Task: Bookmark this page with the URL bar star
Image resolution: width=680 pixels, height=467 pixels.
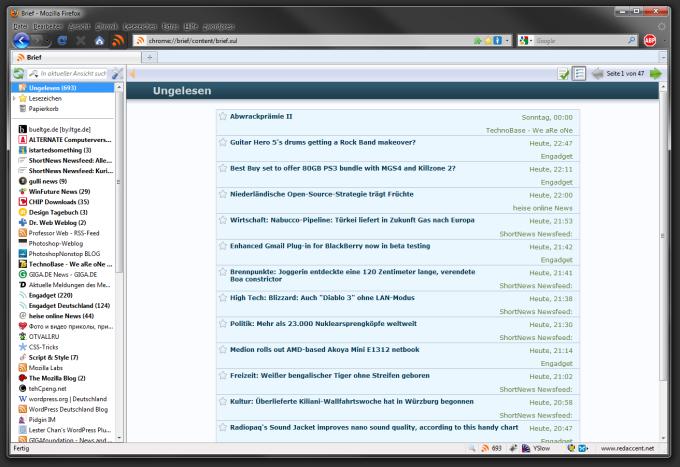Action: [x=488, y=41]
